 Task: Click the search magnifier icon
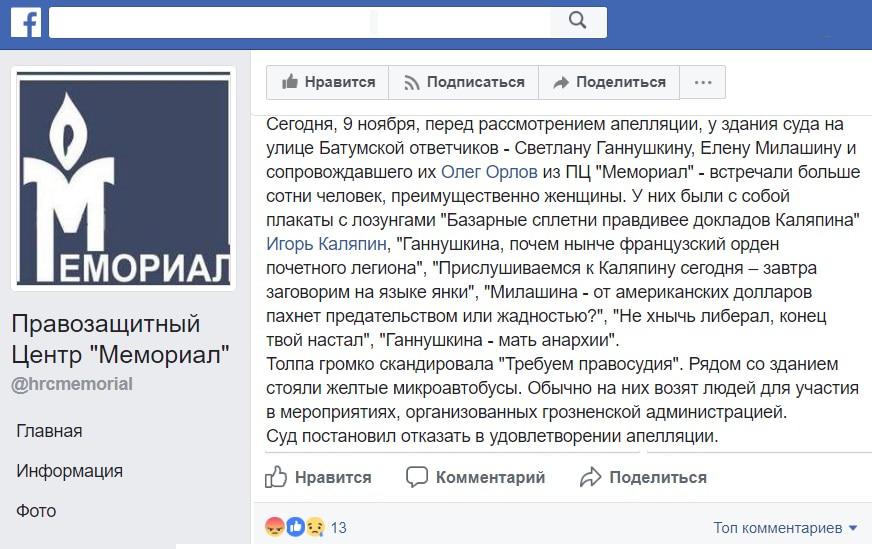(577, 20)
